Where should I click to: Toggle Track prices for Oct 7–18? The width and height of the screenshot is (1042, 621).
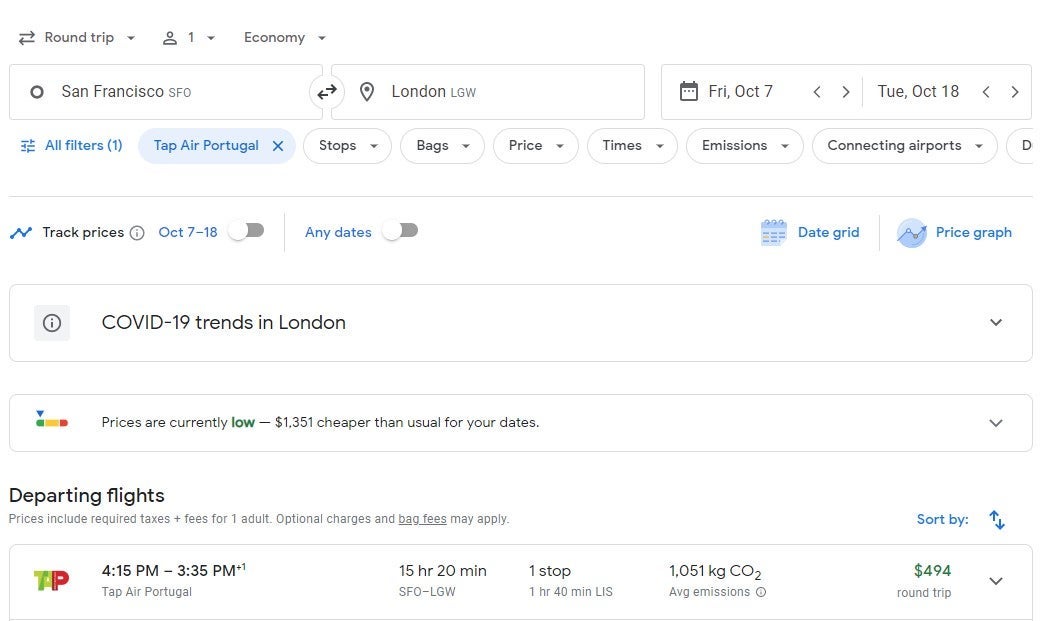tap(246, 231)
